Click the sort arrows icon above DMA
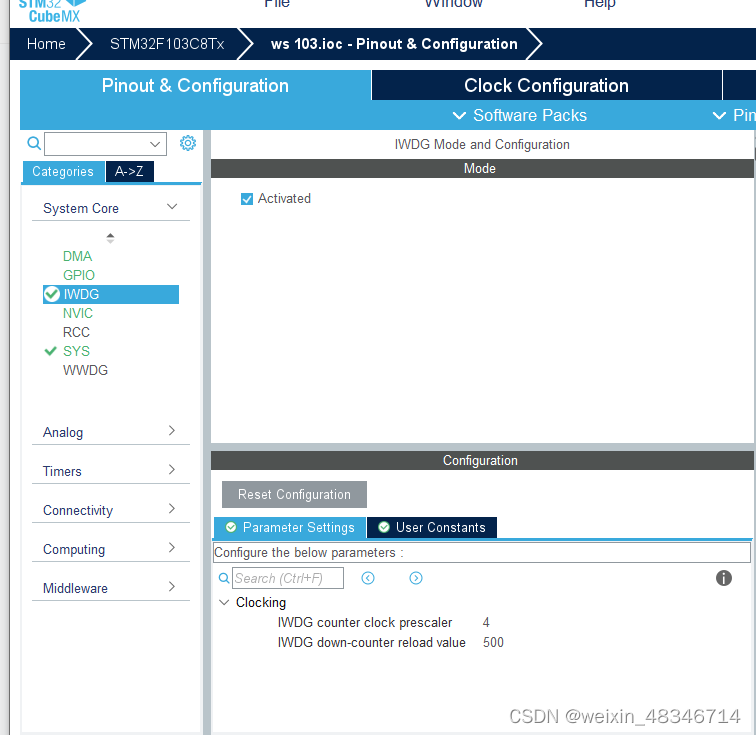756x735 pixels. pyautogui.click(x=110, y=238)
